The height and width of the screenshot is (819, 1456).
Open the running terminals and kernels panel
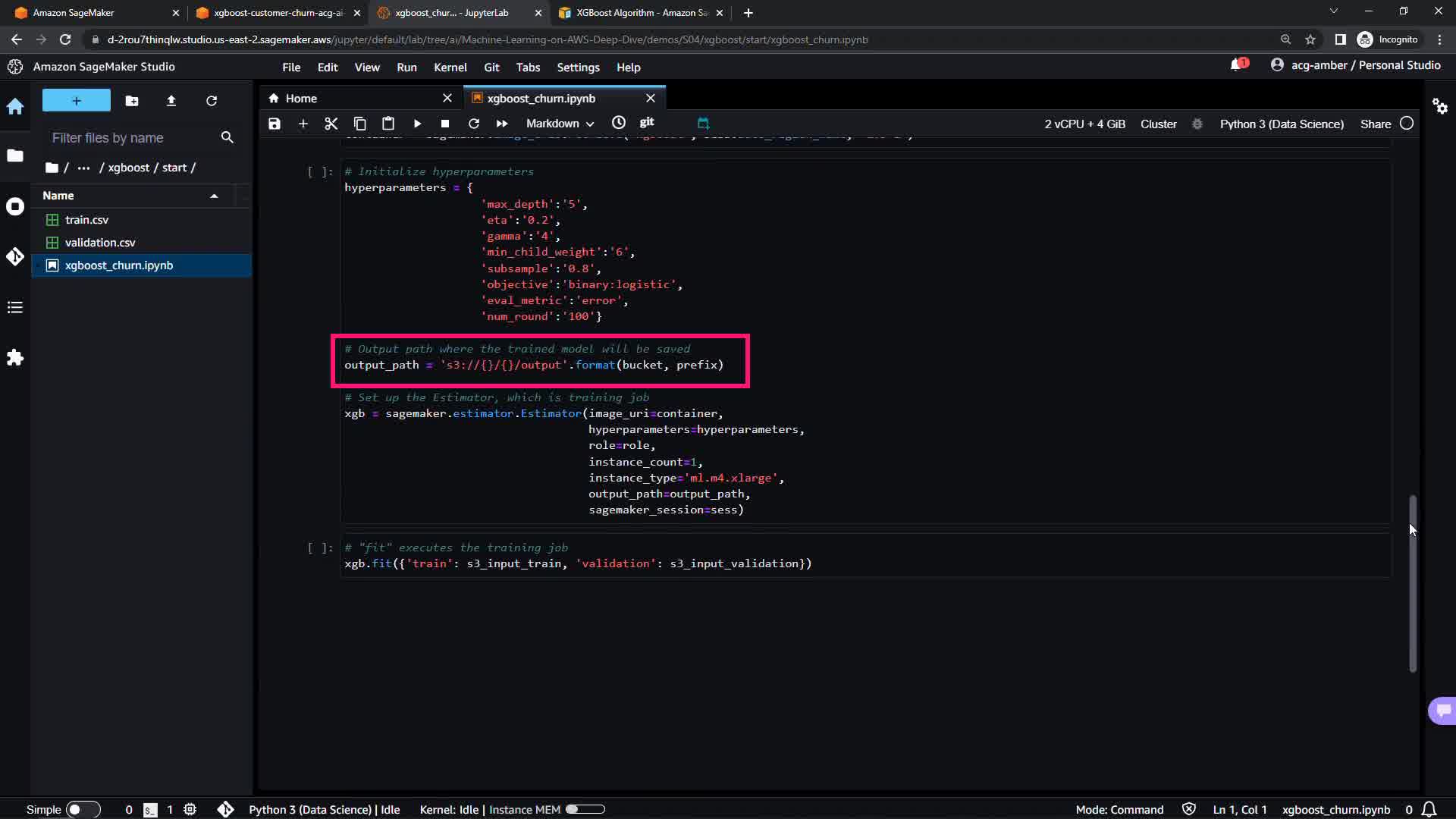coord(15,206)
